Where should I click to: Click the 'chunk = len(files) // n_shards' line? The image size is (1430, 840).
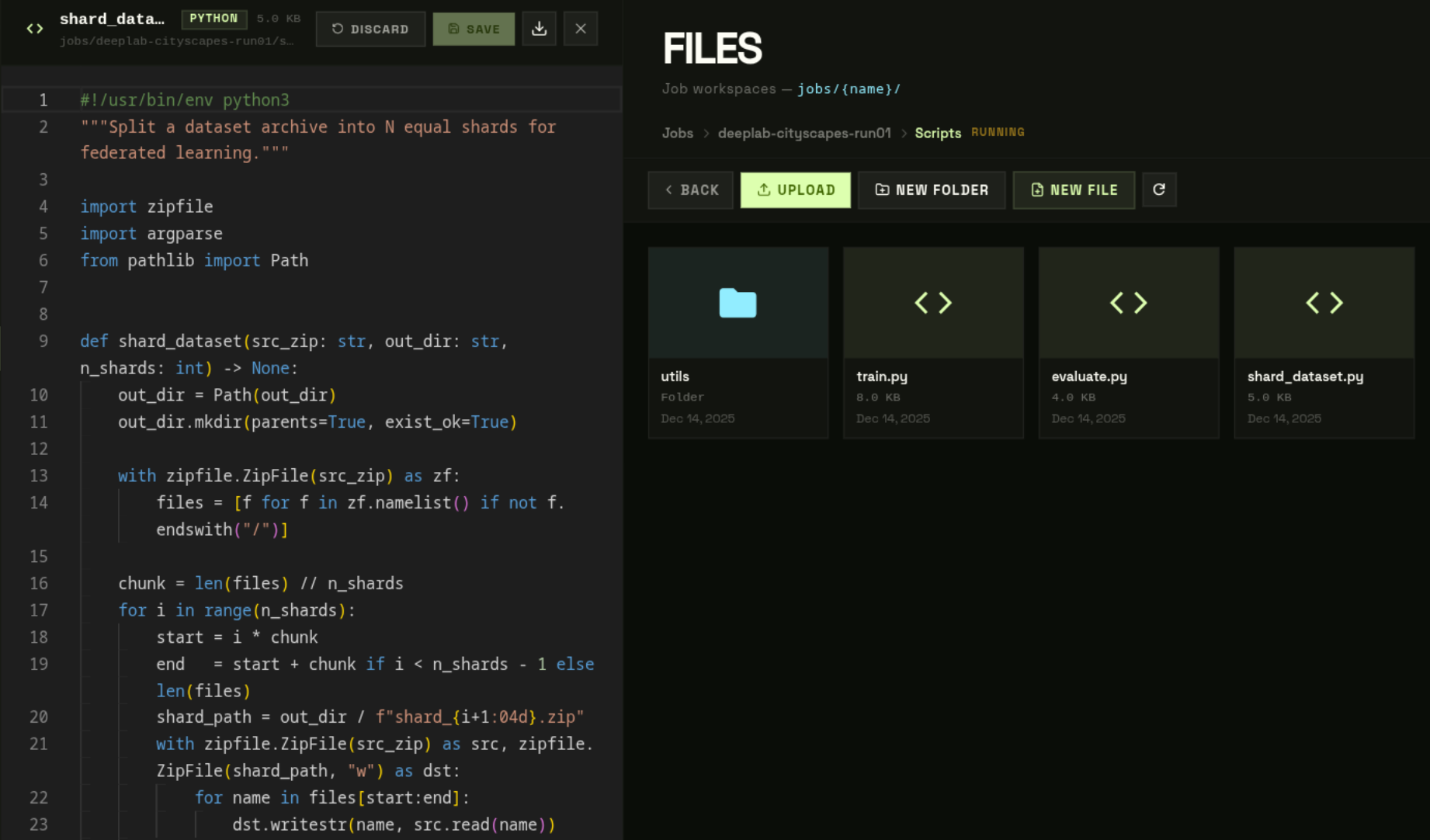click(x=261, y=584)
